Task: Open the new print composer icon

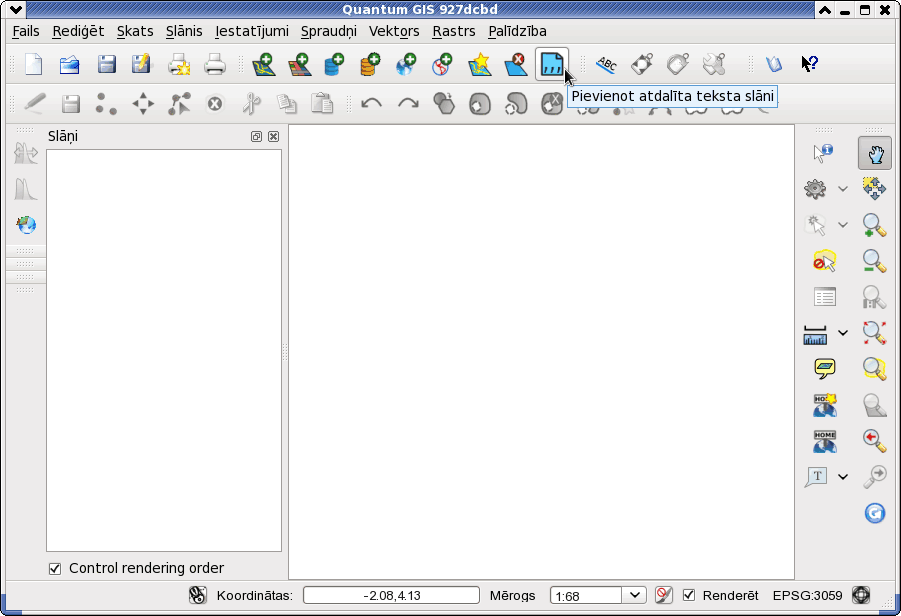Action: point(179,64)
